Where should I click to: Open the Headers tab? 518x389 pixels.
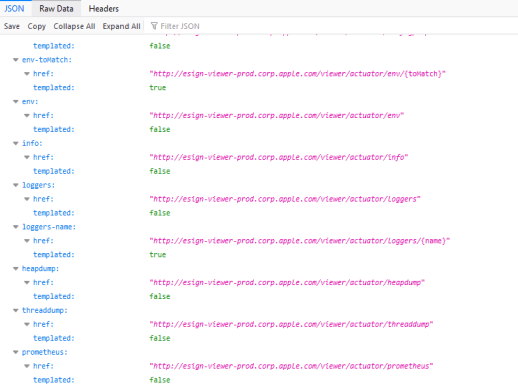tap(103, 8)
